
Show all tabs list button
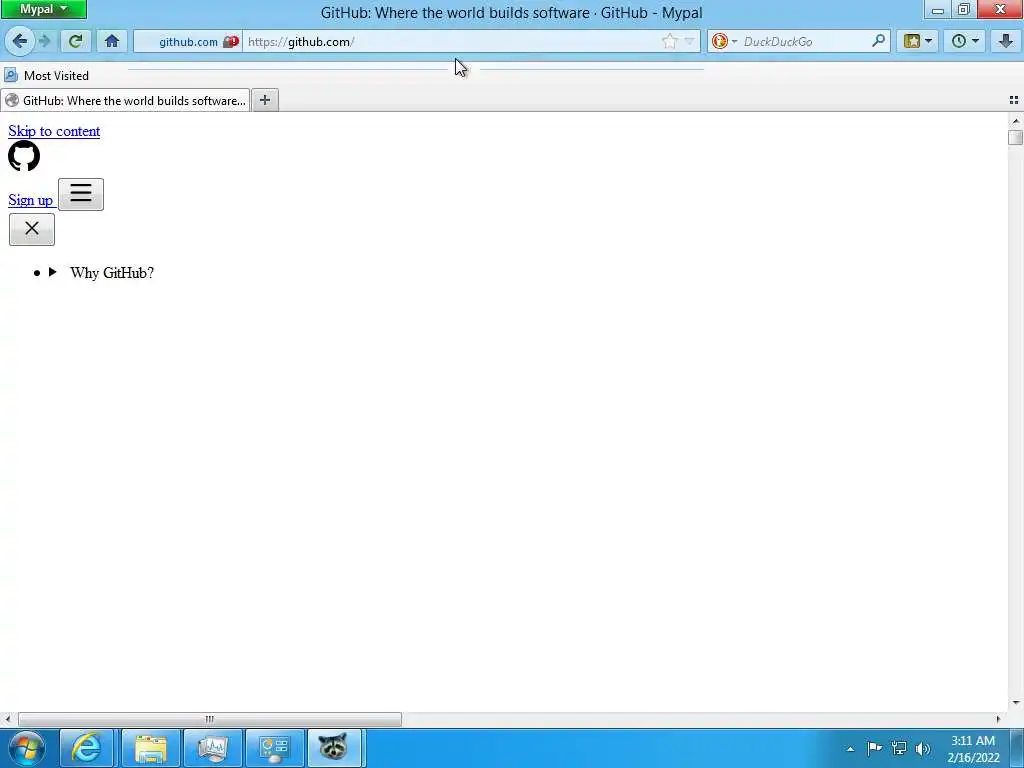(1014, 100)
